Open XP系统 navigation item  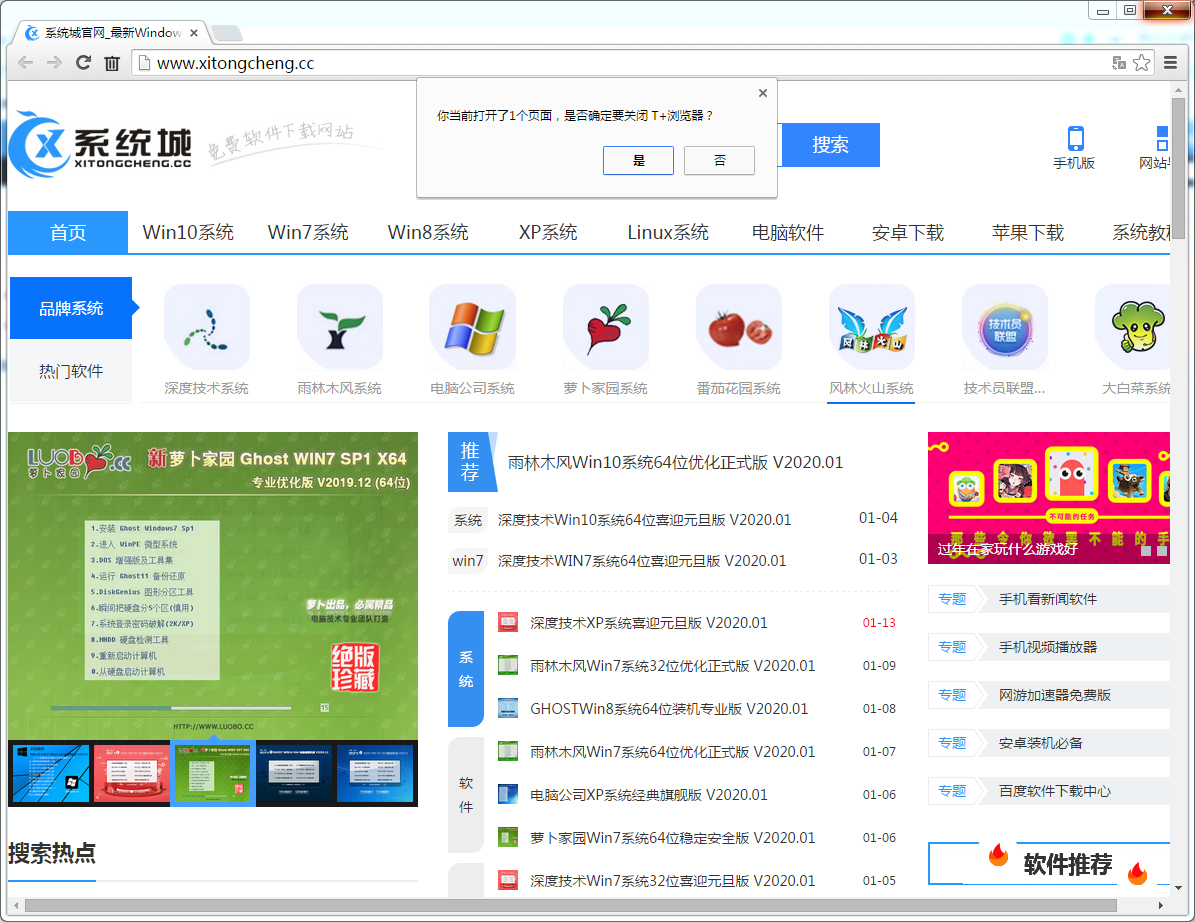548,232
